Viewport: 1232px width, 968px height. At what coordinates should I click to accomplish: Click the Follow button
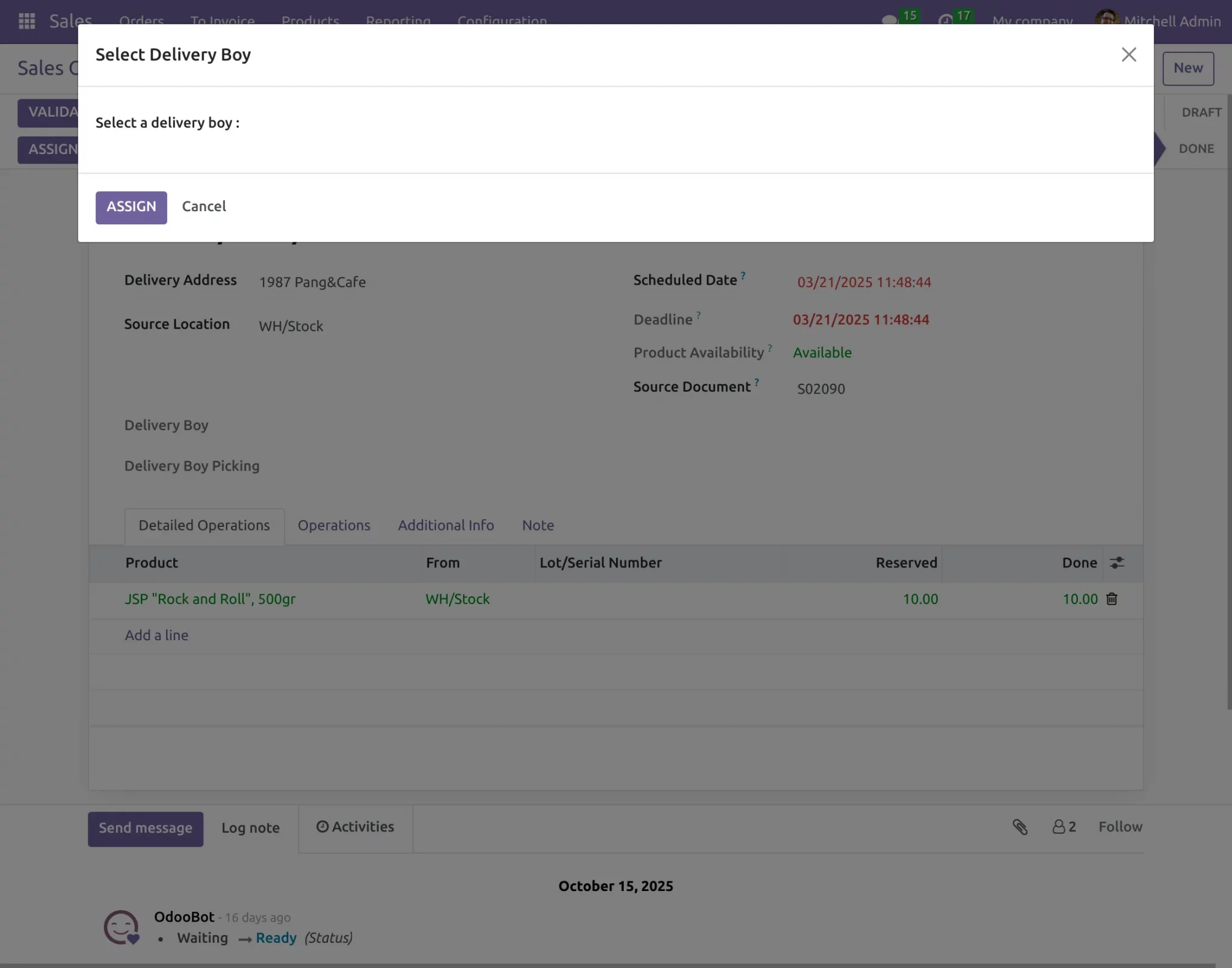pyautogui.click(x=1120, y=827)
